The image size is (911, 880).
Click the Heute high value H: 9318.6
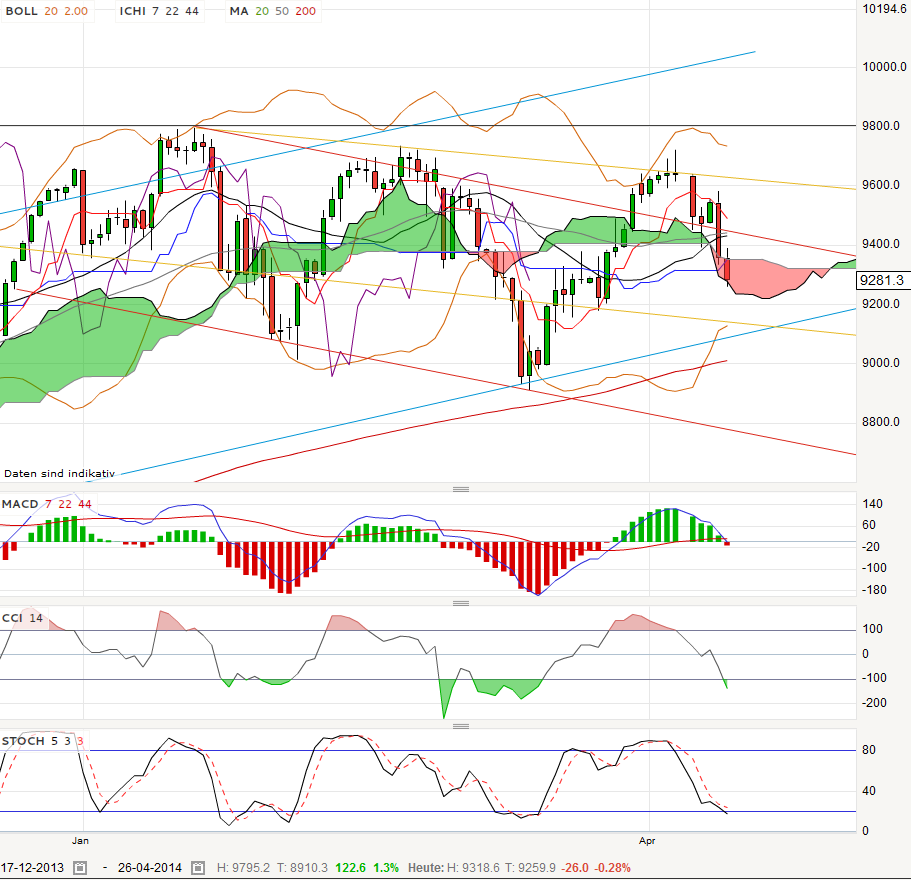coord(472,868)
